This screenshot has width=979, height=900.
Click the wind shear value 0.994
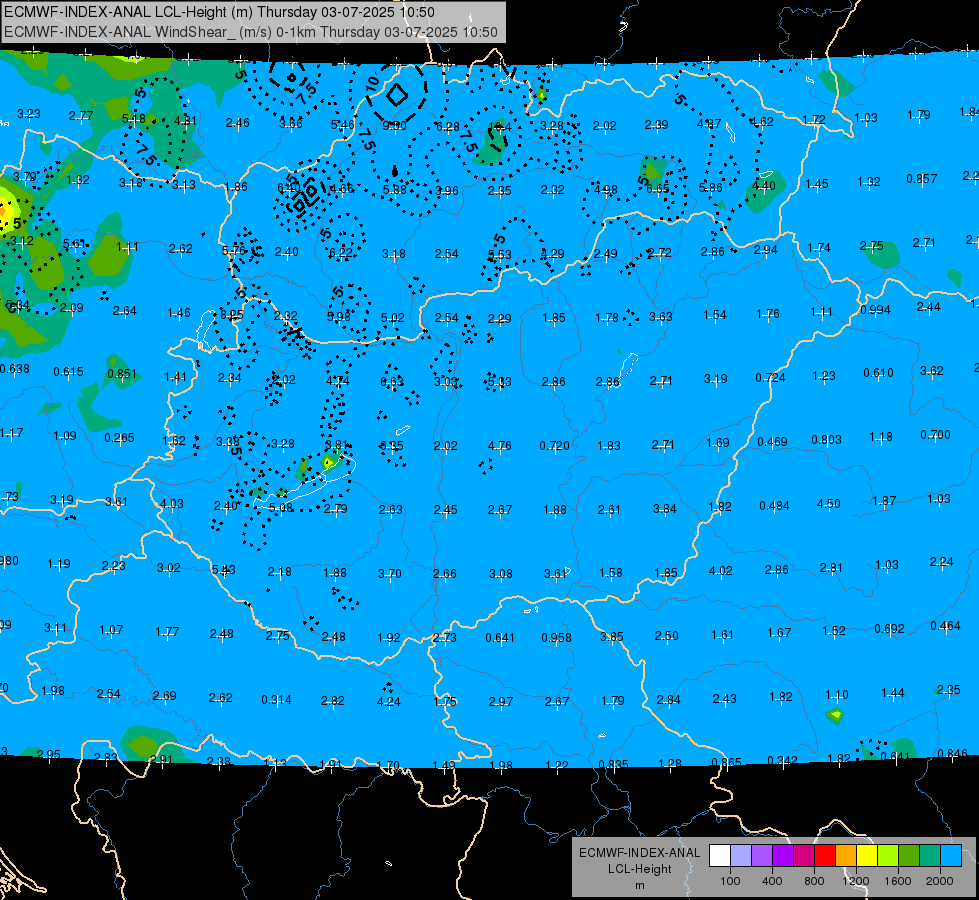(875, 310)
